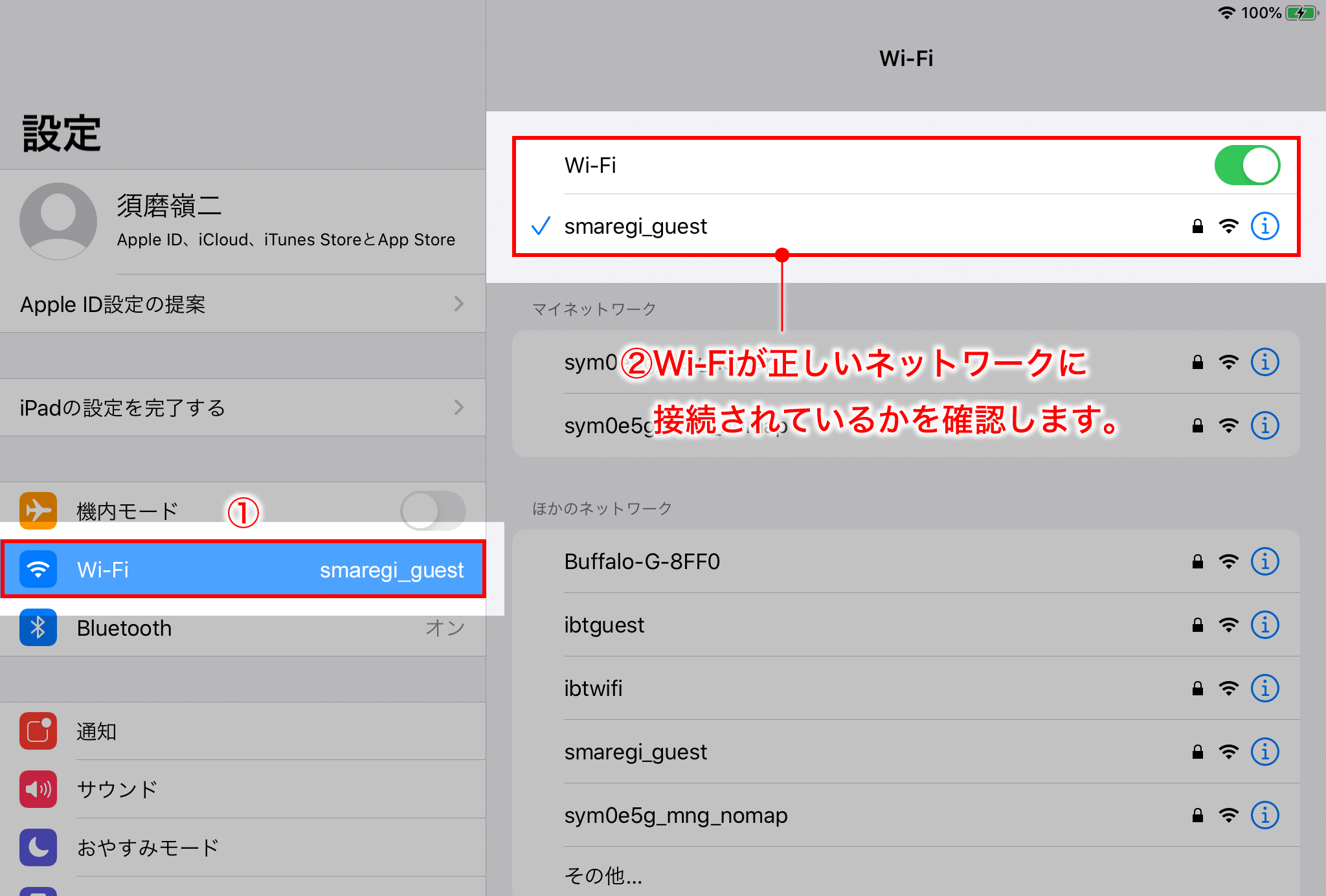This screenshot has width=1326, height=896.
Task: Open Apple ID account 須磨嶺二
Action: (243, 221)
